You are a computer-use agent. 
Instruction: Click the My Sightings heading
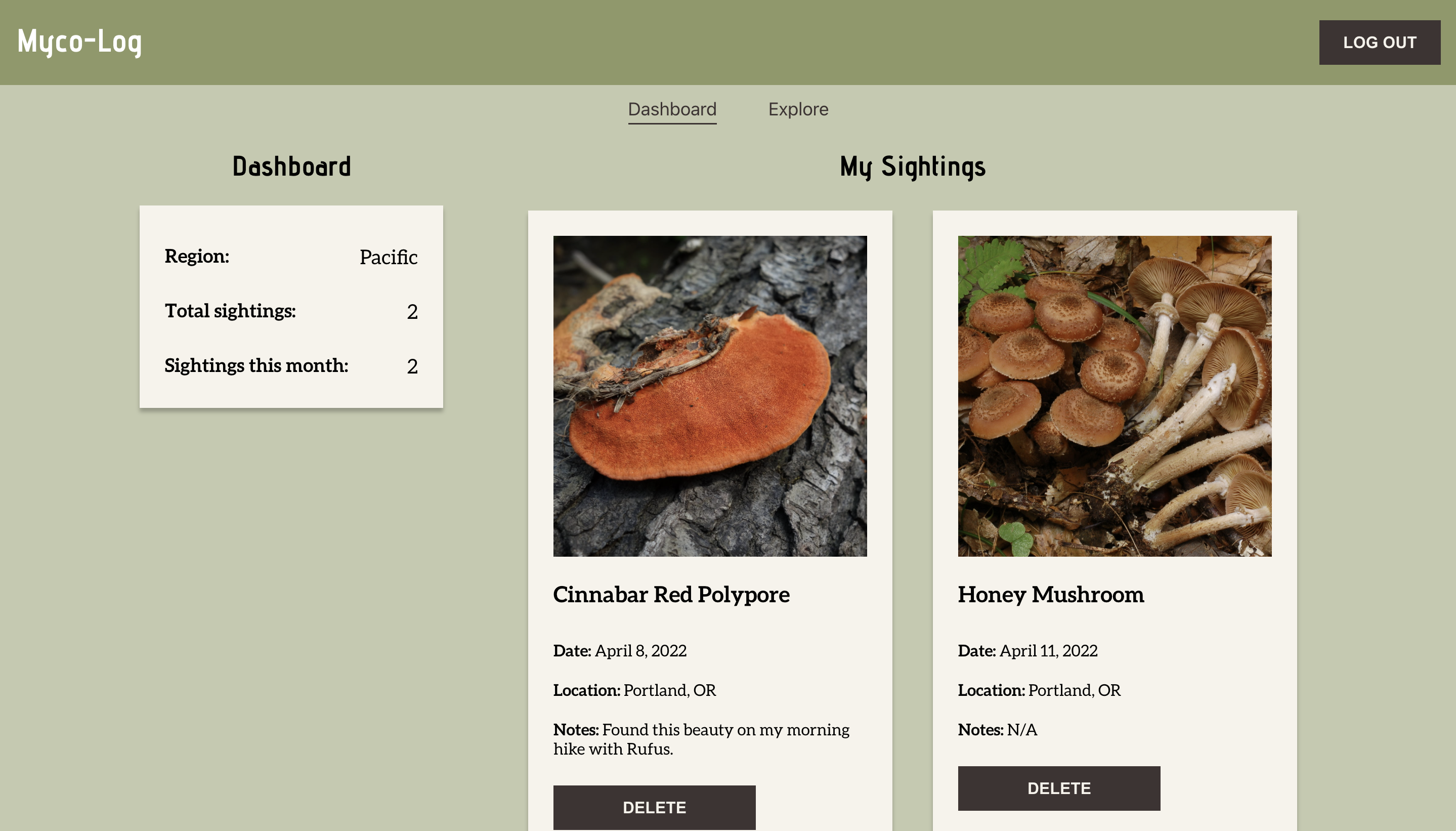tap(912, 167)
